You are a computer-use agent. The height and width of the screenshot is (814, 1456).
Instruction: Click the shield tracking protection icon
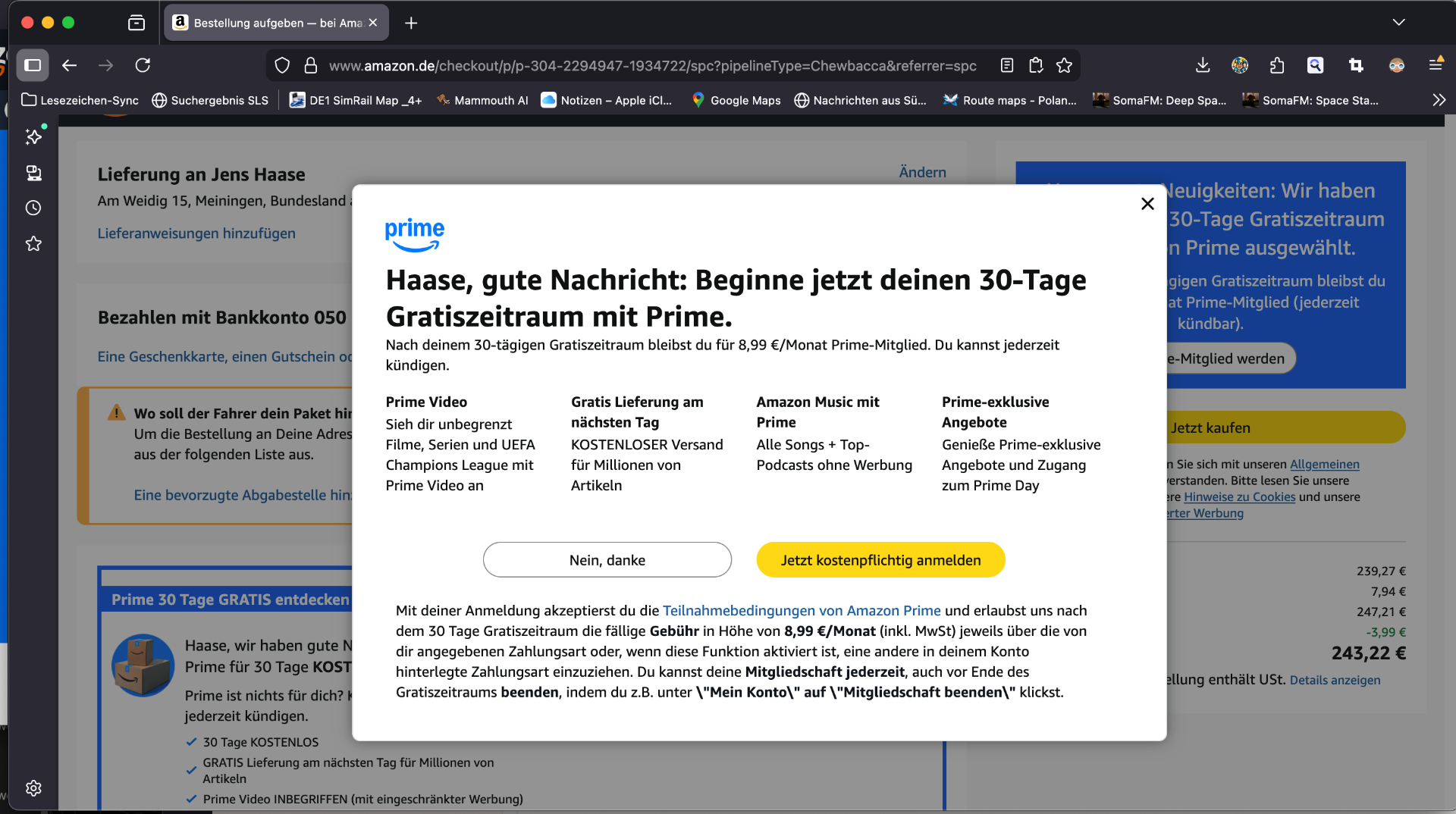282,65
